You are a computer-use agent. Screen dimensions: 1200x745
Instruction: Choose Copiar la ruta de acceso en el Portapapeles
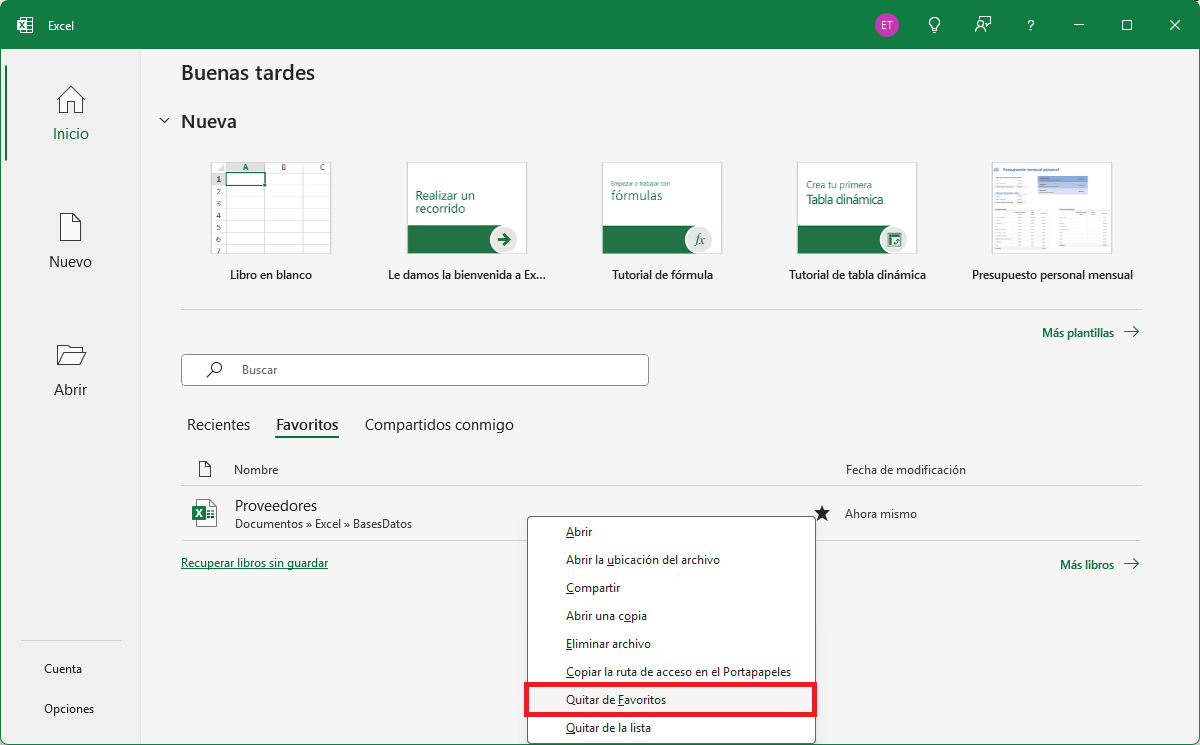[671, 672]
